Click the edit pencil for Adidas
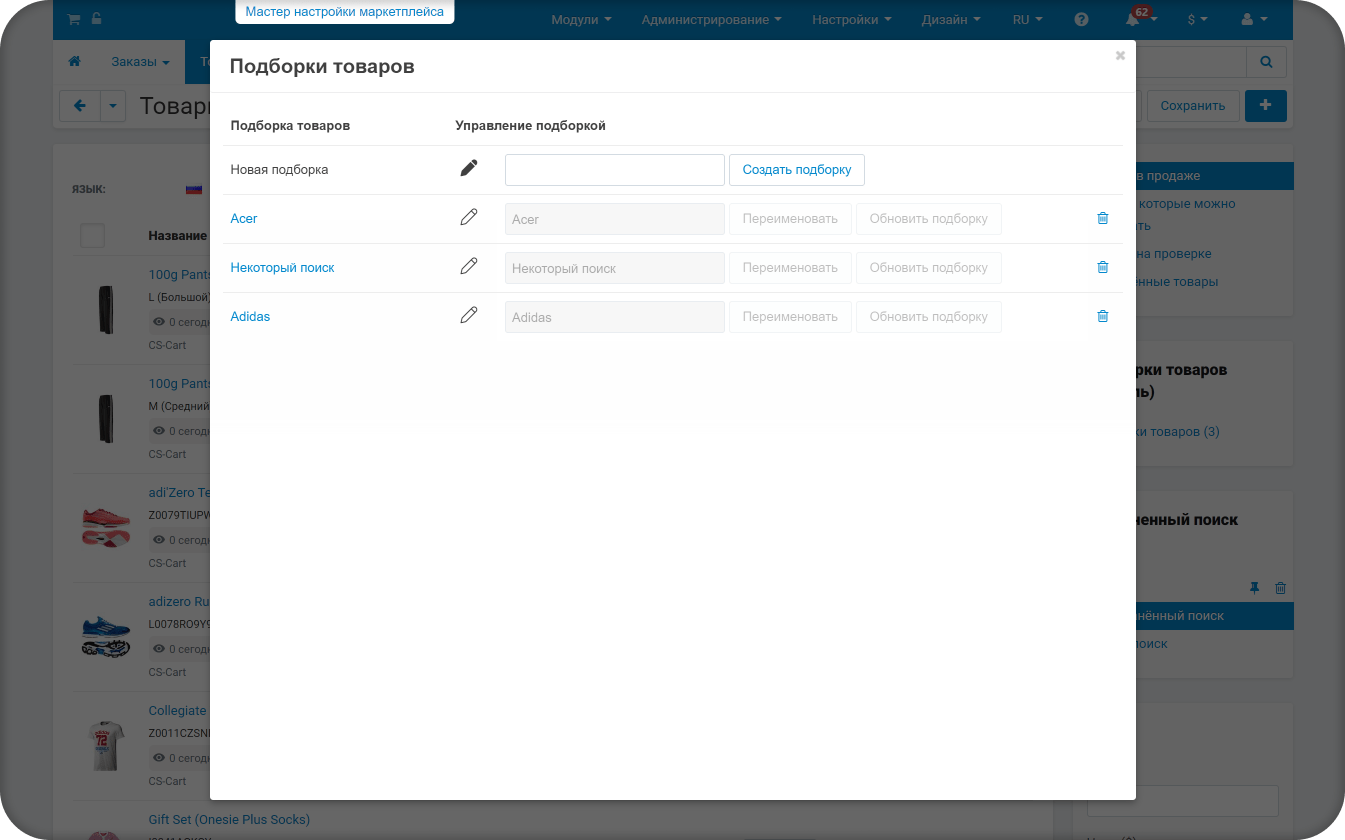 (x=469, y=315)
